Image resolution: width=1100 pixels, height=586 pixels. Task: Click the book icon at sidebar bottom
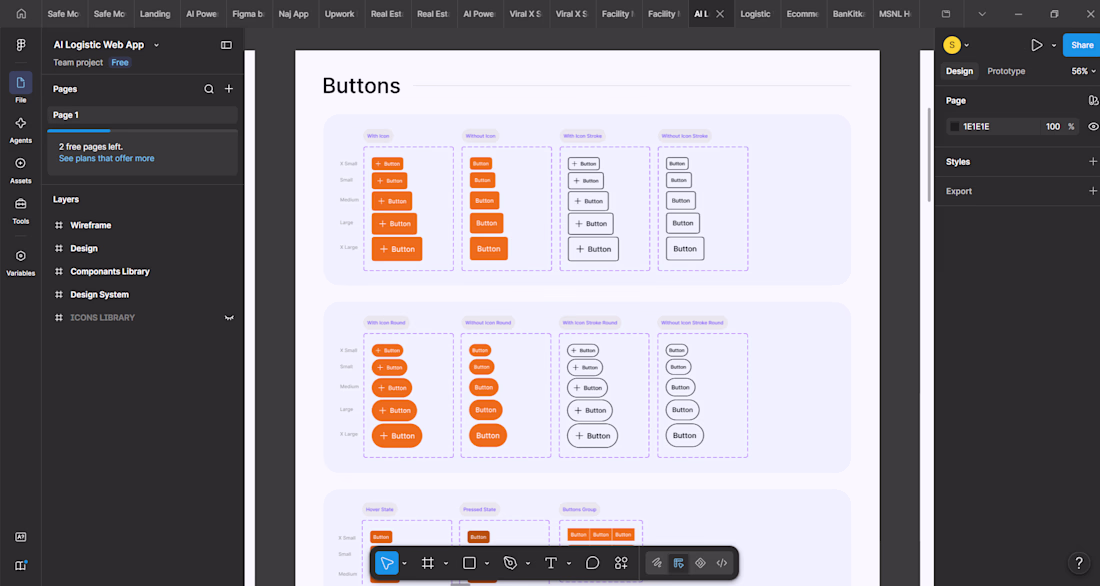tap(20, 565)
